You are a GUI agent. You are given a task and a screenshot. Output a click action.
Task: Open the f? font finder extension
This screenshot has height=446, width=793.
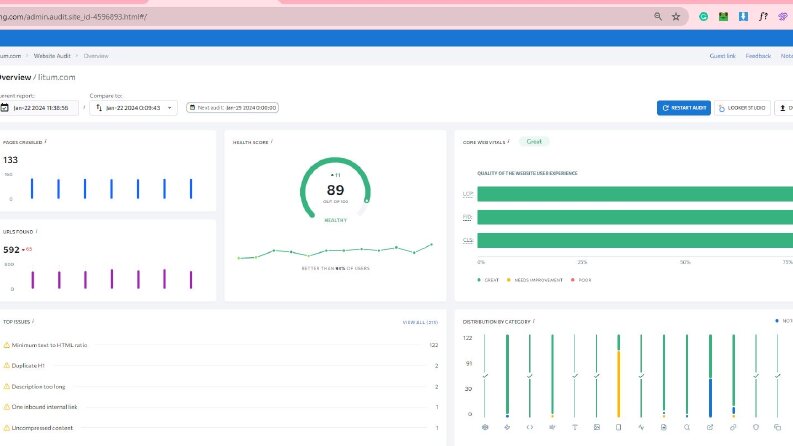click(763, 17)
